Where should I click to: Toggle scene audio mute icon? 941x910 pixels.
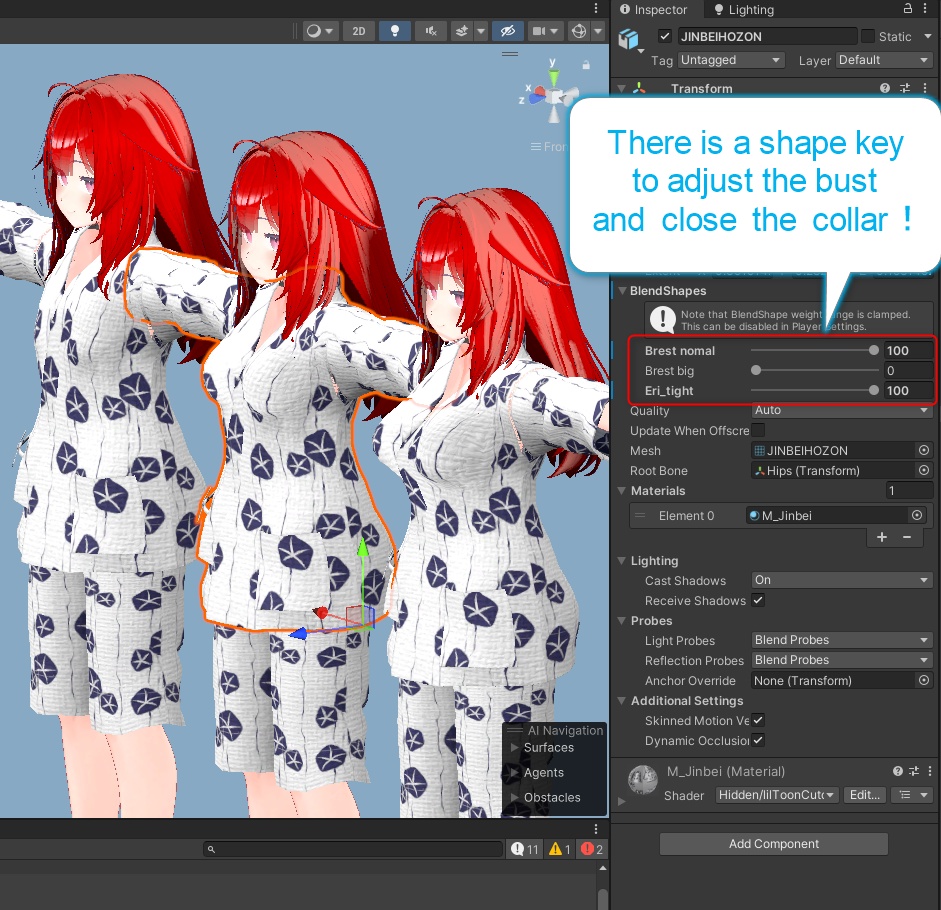click(x=430, y=31)
